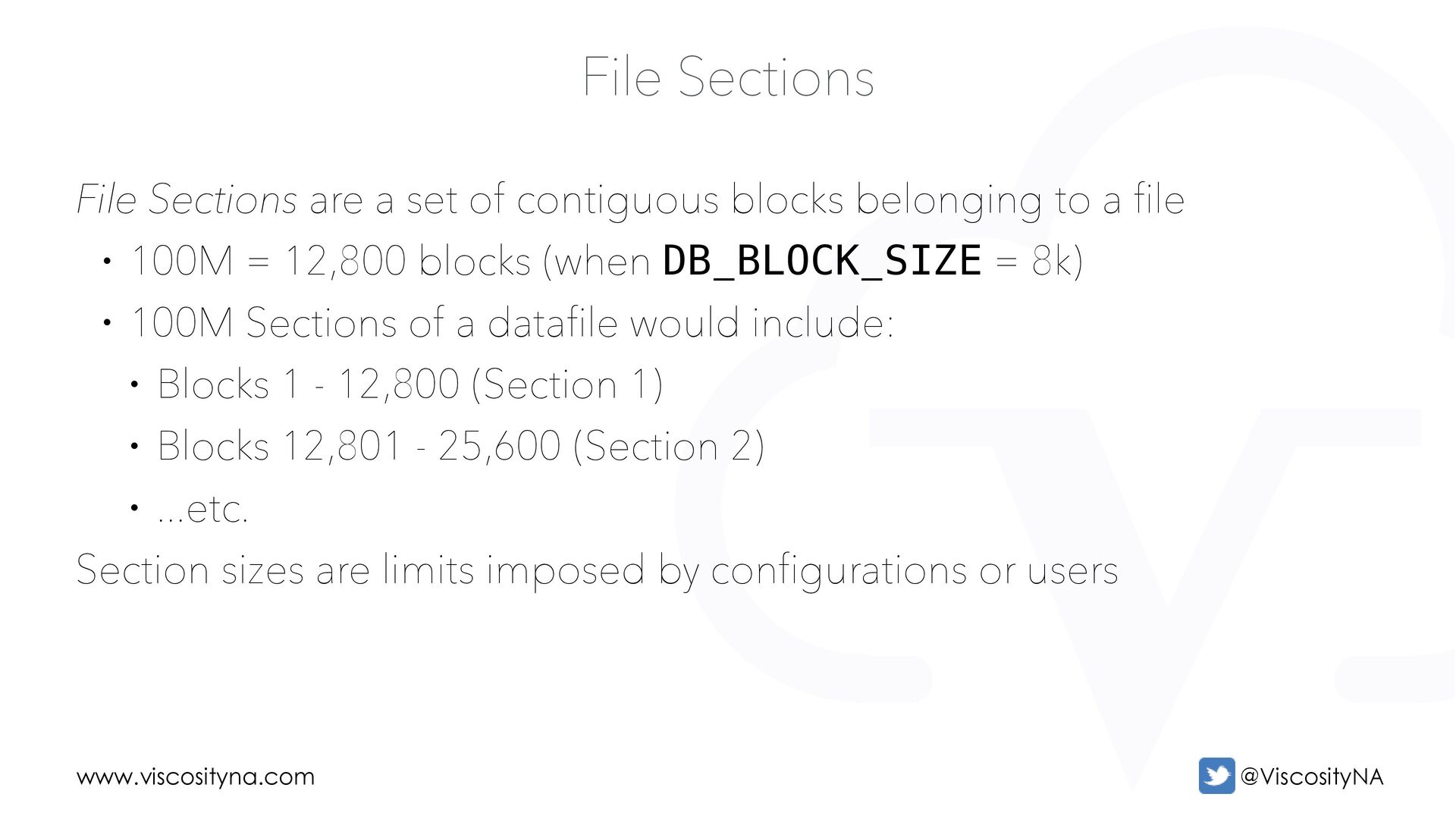Click the 100M = 12,800 blocks bullet

[x=607, y=261]
